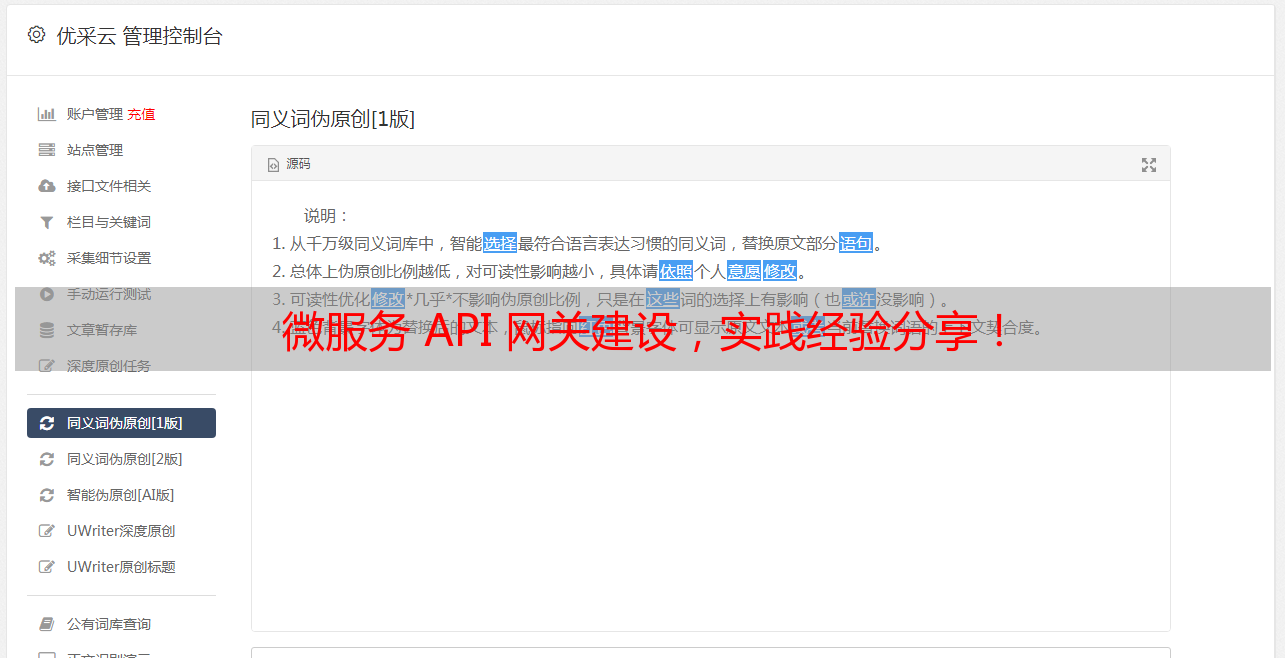Image resolution: width=1285 pixels, height=658 pixels.
Task: Click the gear icon beside 优采云 管理控制台
Action: [x=37, y=35]
